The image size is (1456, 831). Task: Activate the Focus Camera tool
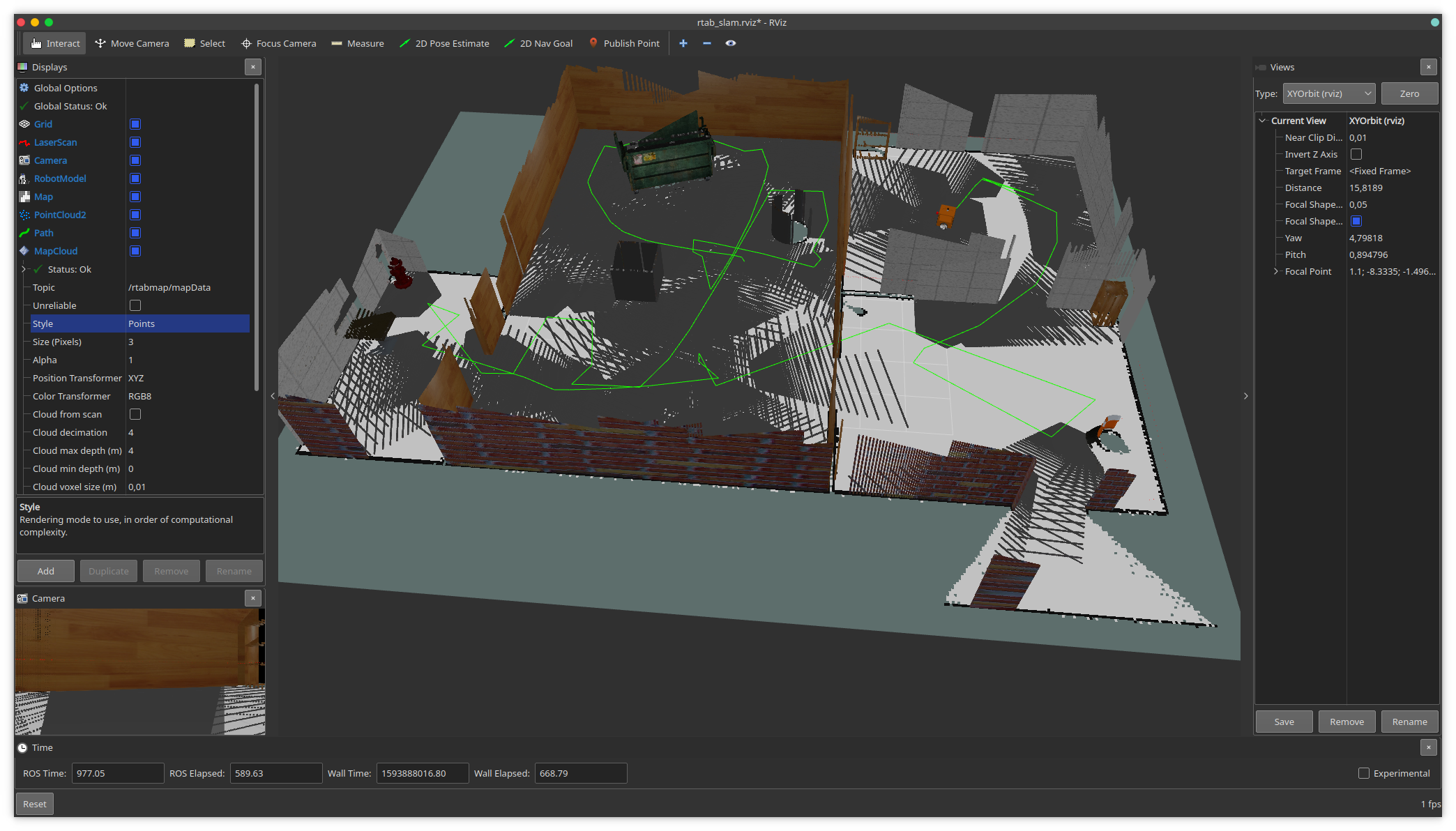coord(278,43)
